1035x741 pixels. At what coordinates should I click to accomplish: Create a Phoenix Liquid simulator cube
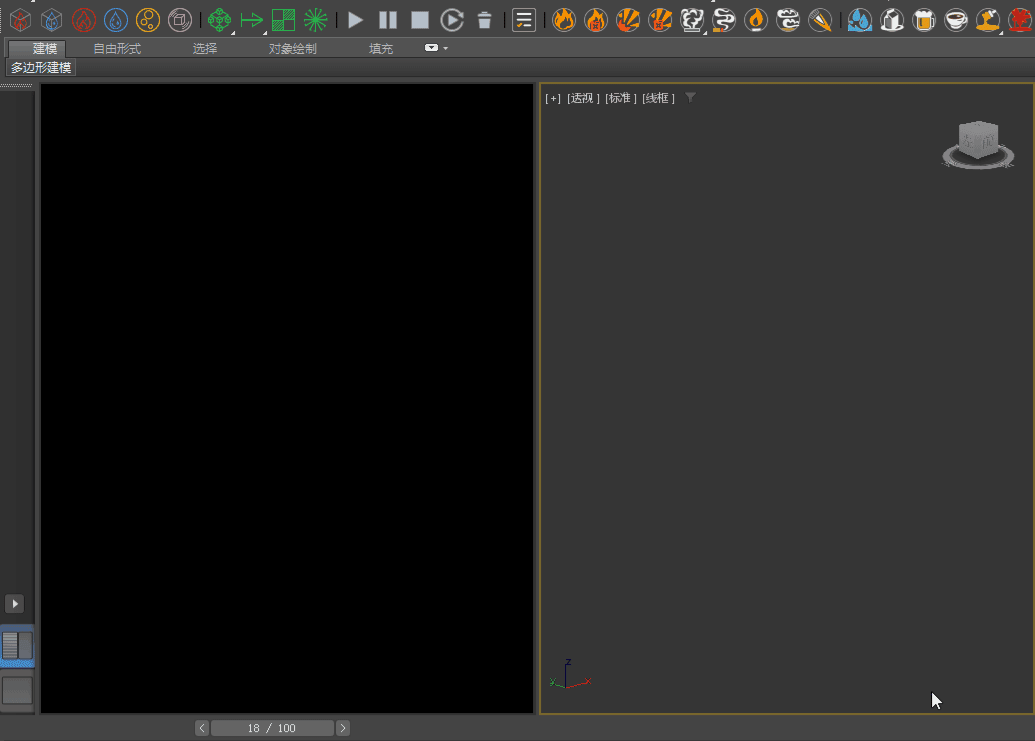[51, 20]
